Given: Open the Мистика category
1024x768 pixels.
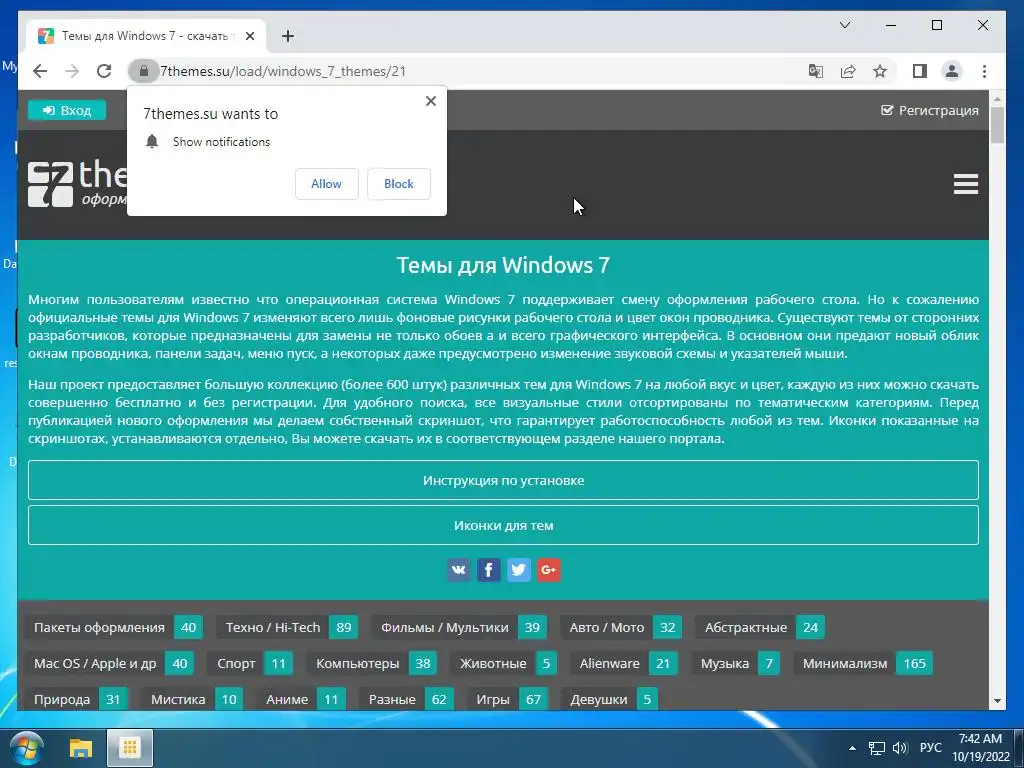Looking at the screenshot, I should click(x=193, y=699).
